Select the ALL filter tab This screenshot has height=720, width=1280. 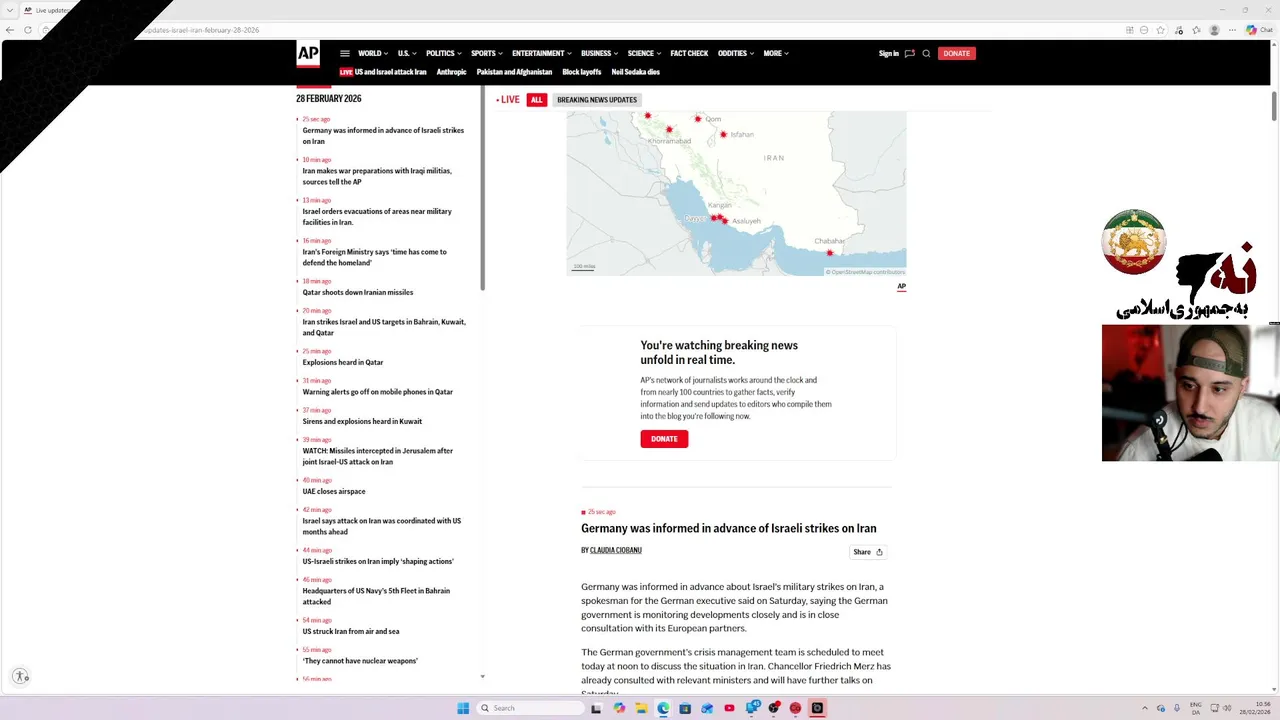pos(537,100)
